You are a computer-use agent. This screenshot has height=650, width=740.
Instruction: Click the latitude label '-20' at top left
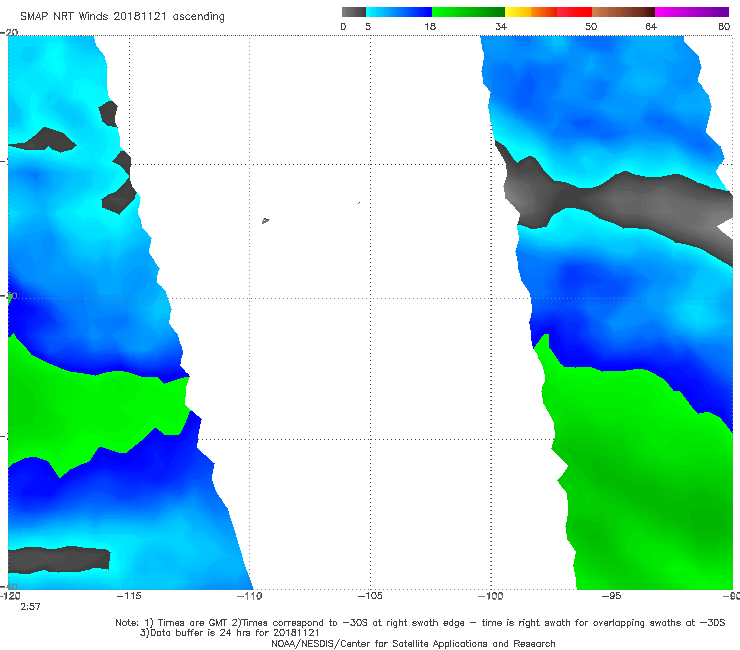tap(9, 32)
